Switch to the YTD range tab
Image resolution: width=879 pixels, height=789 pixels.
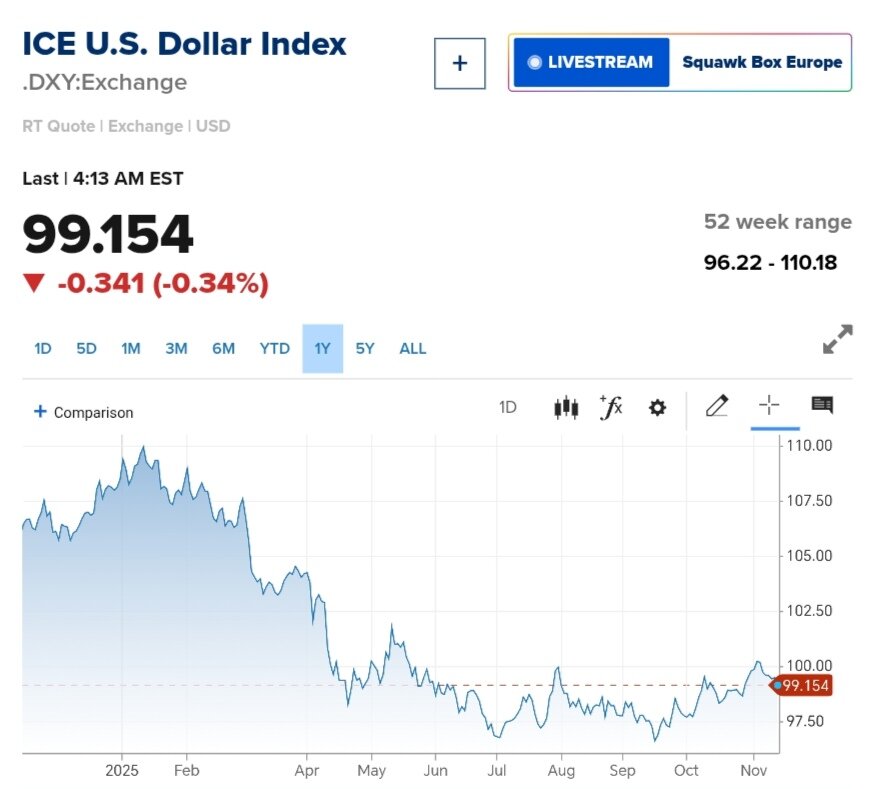[275, 349]
